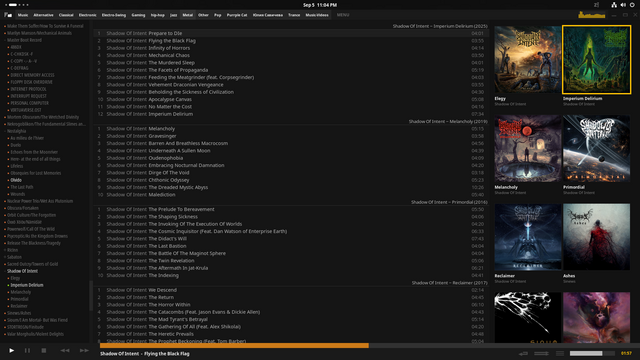Open the Primordial album cover thumbnail

coord(596,148)
